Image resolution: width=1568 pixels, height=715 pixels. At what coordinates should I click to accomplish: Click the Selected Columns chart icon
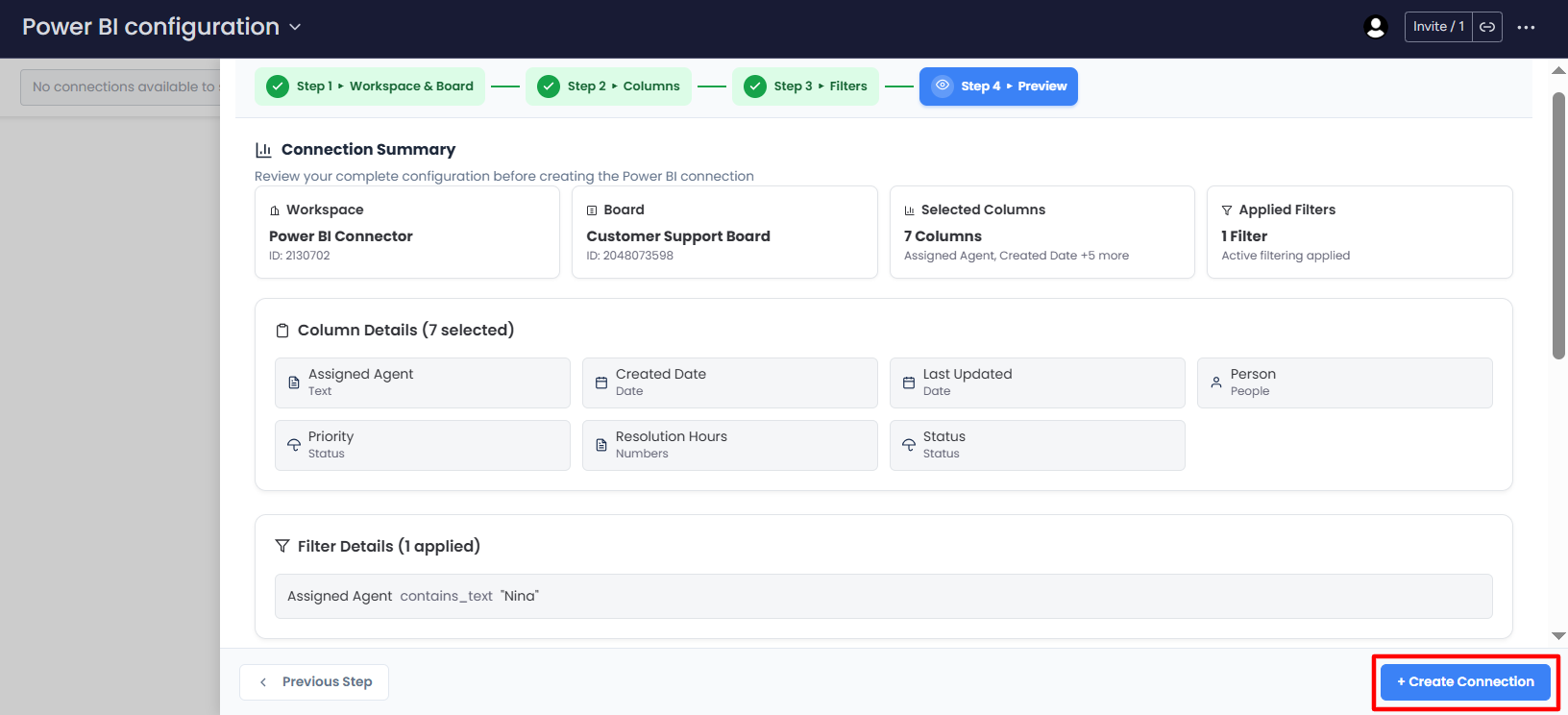point(909,210)
